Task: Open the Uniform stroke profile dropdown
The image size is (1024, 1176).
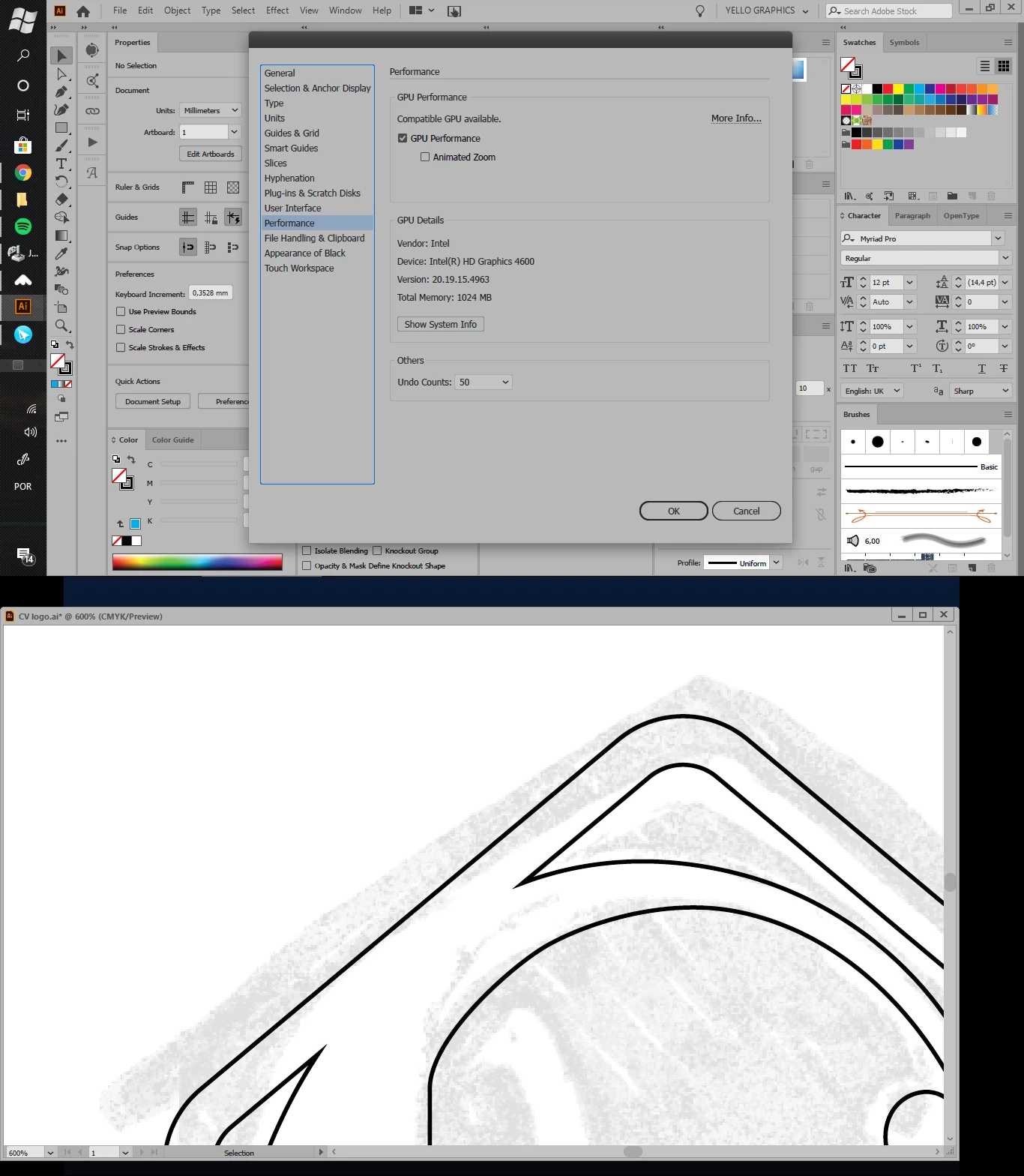Action: 777,562
